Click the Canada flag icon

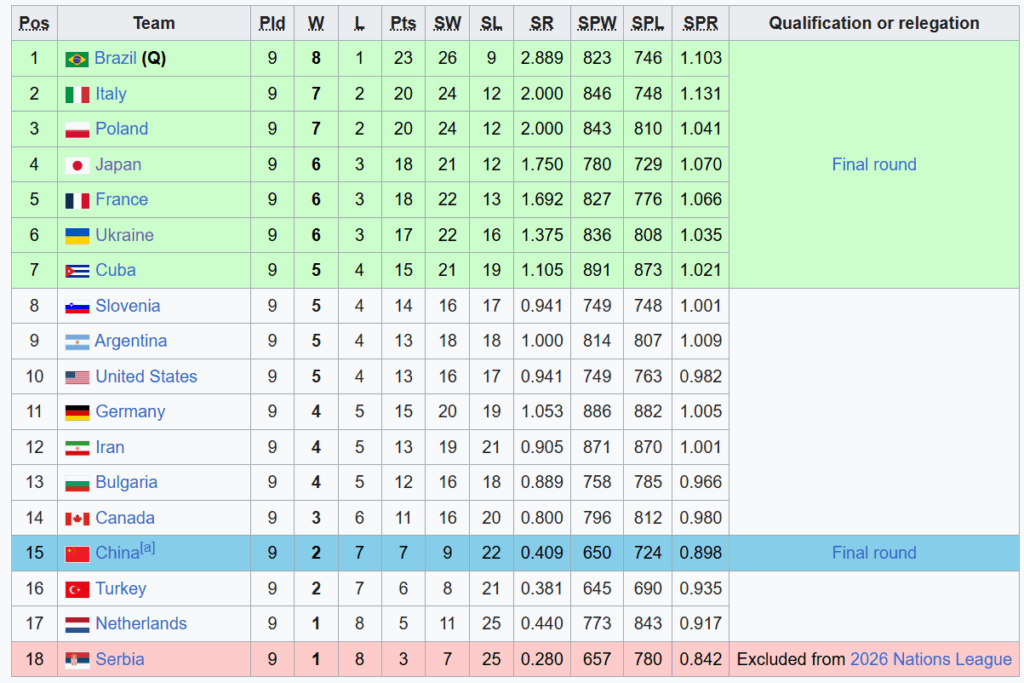pos(77,518)
